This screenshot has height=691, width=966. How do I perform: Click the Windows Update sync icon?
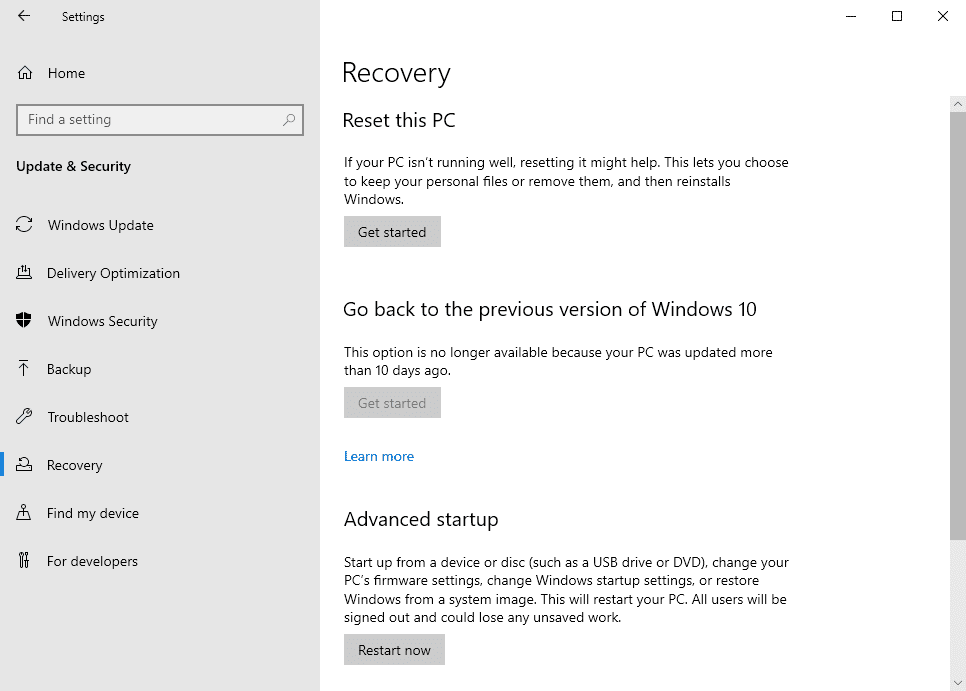(24, 224)
